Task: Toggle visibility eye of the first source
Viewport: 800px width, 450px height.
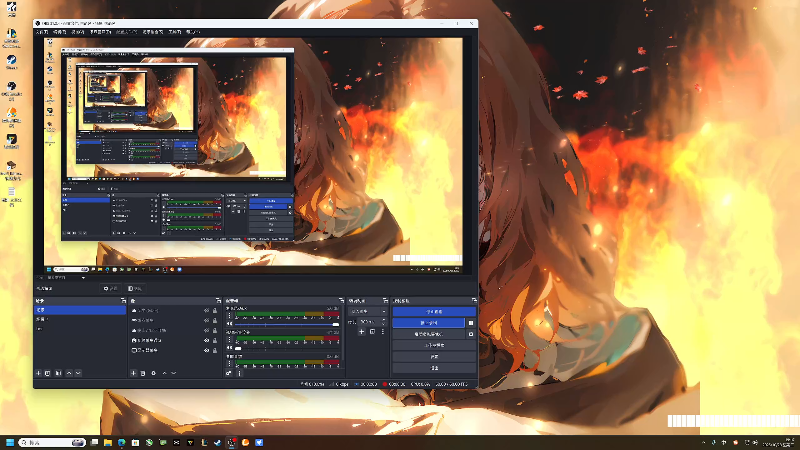Action: (x=207, y=310)
